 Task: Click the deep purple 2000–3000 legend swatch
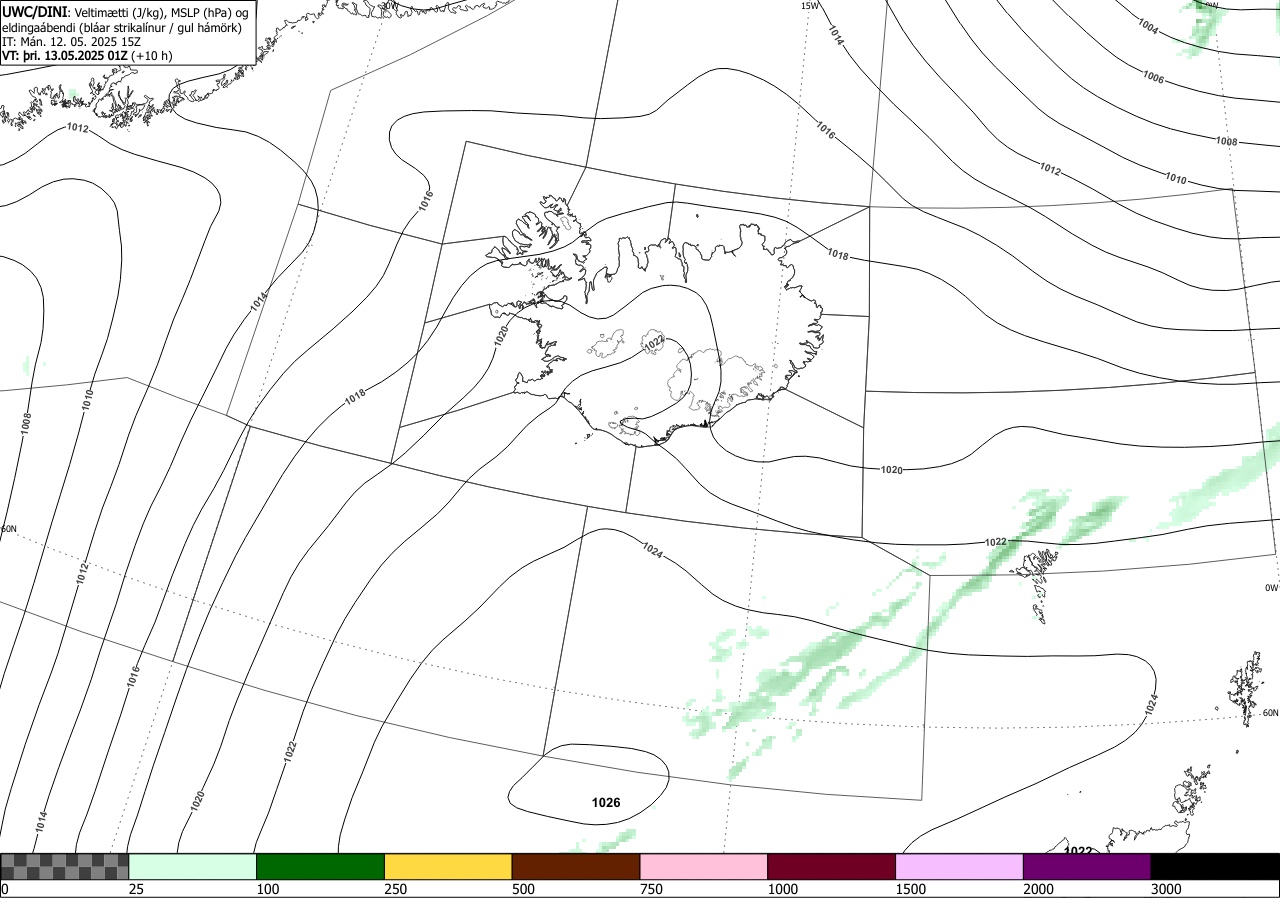[x=1087, y=866]
